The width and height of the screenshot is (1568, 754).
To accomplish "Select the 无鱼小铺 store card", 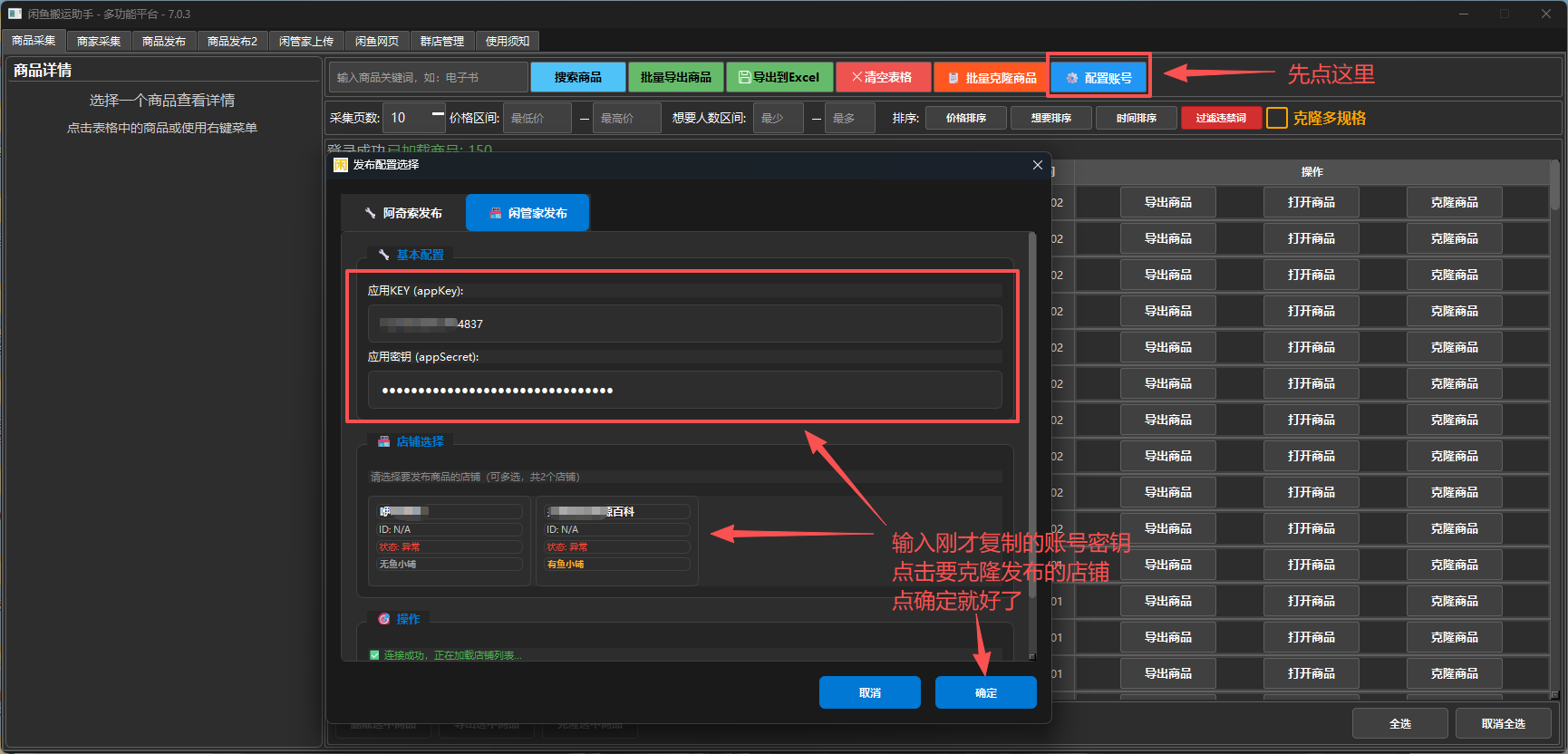I will (x=450, y=539).
